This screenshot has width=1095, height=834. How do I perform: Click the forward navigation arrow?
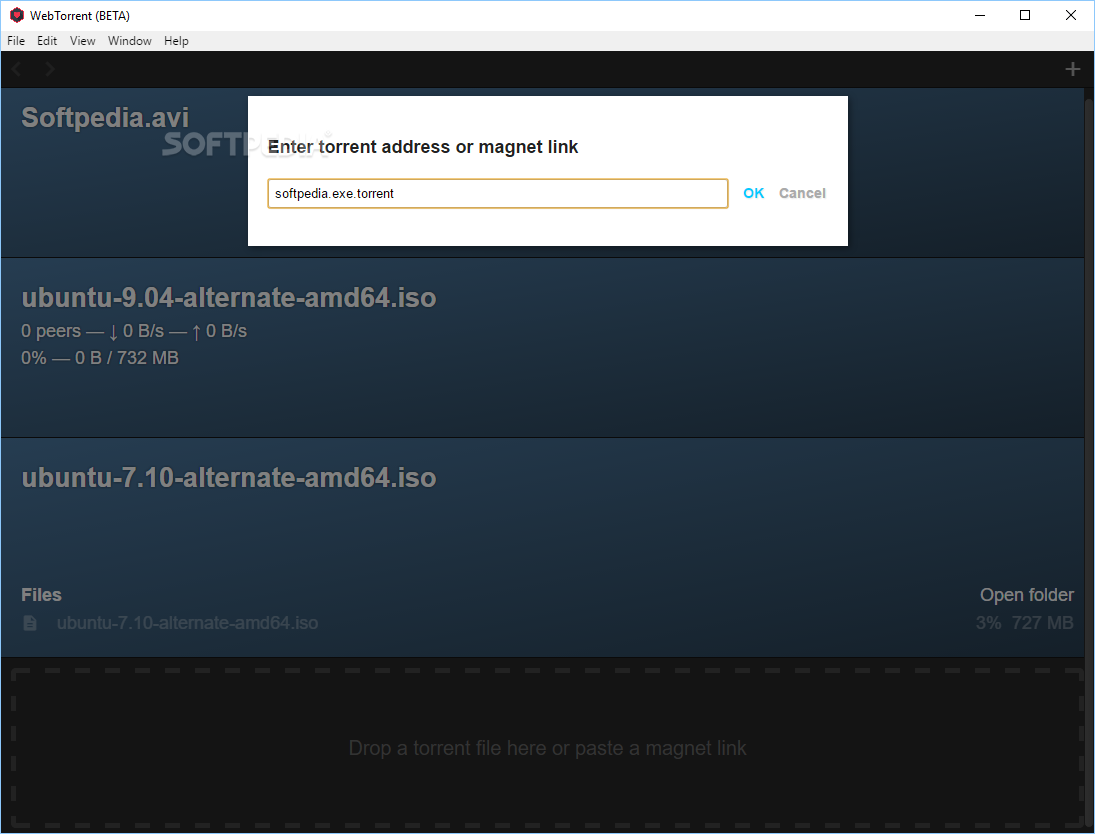(50, 69)
